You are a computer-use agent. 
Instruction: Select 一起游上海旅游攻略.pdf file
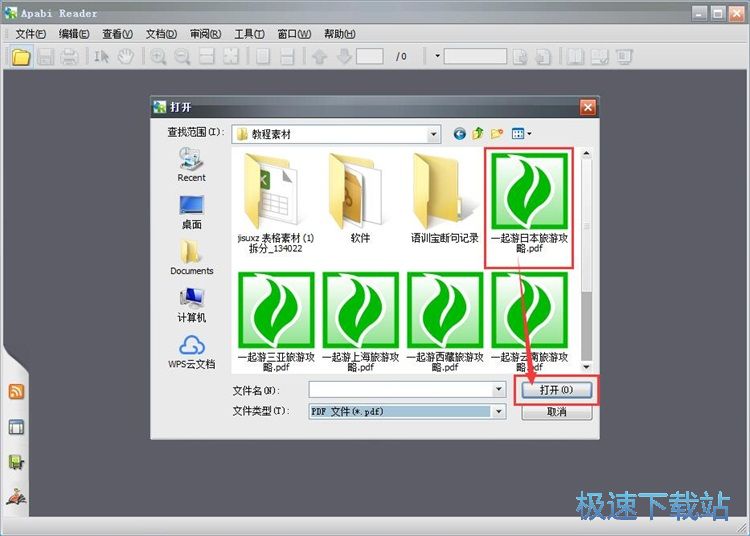[360, 322]
